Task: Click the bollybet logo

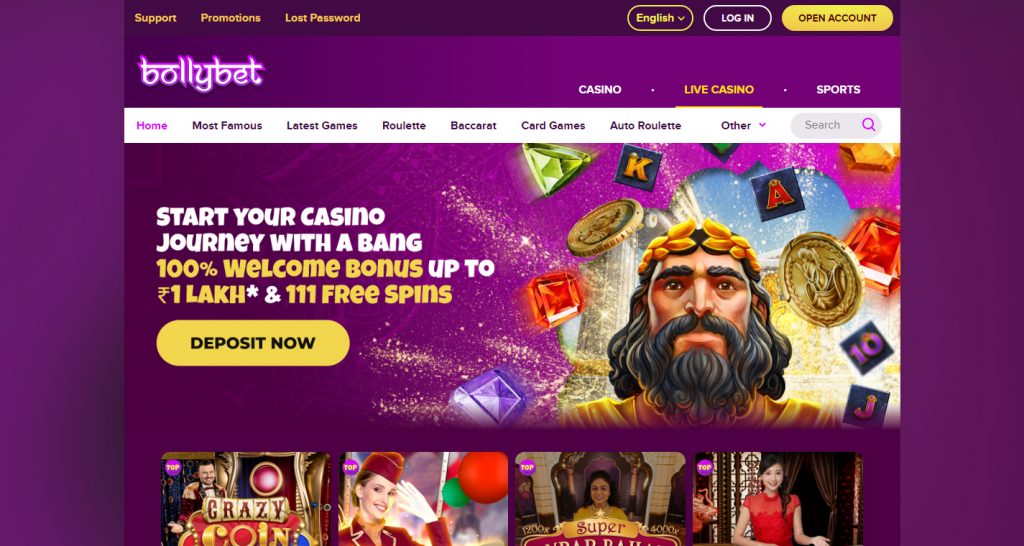Action: (x=201, y=72)
